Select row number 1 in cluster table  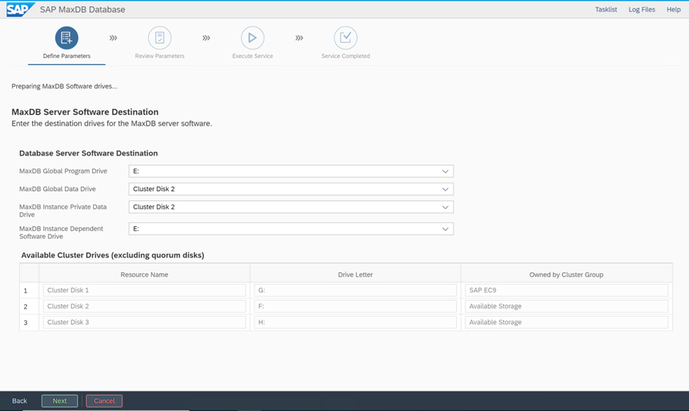tap(25, 291)
